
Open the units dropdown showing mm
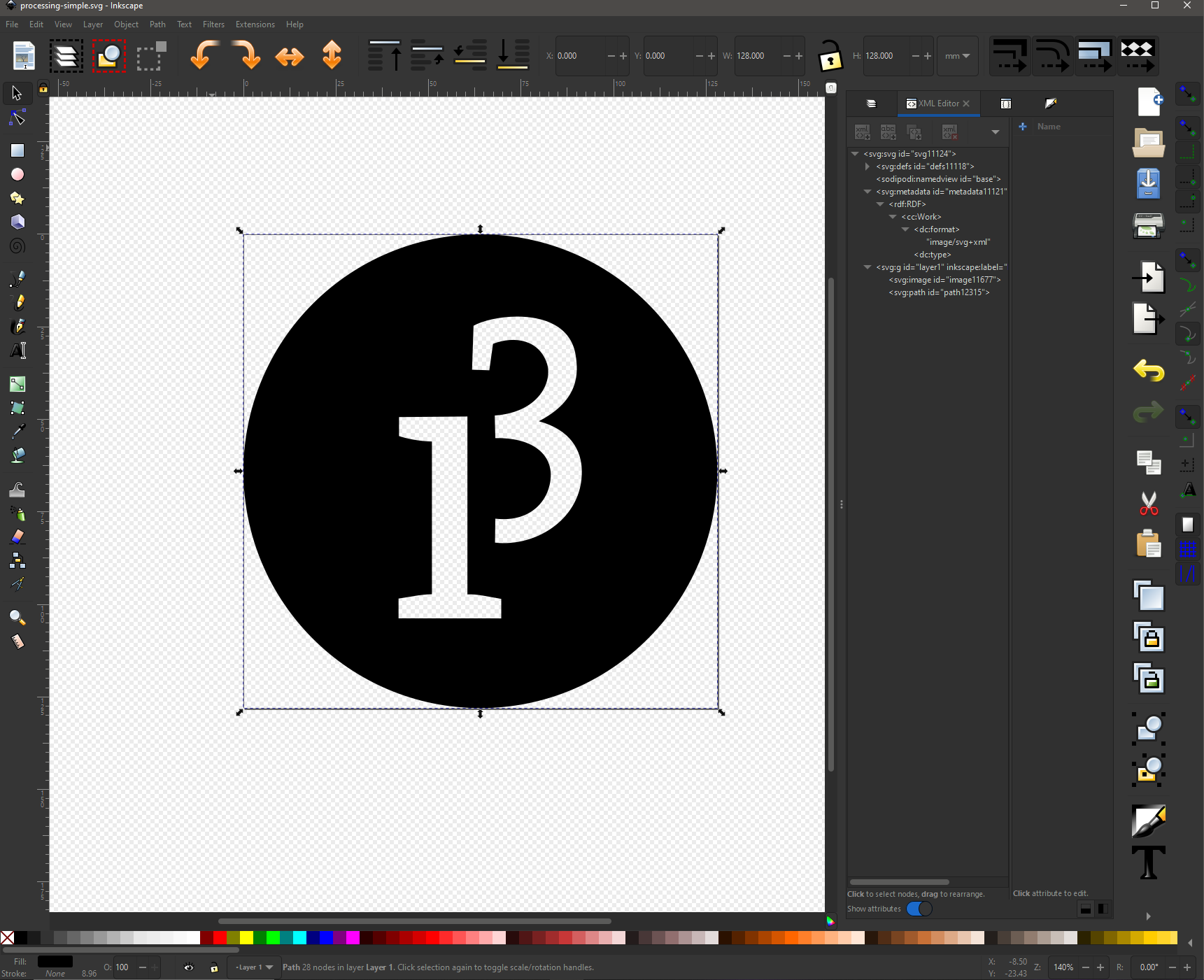click(x=956, y=56)
